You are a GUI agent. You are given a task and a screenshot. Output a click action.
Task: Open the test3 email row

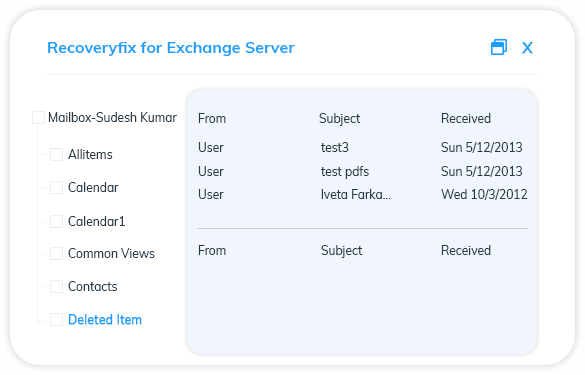pyautogui.click(x=362, y=147)
